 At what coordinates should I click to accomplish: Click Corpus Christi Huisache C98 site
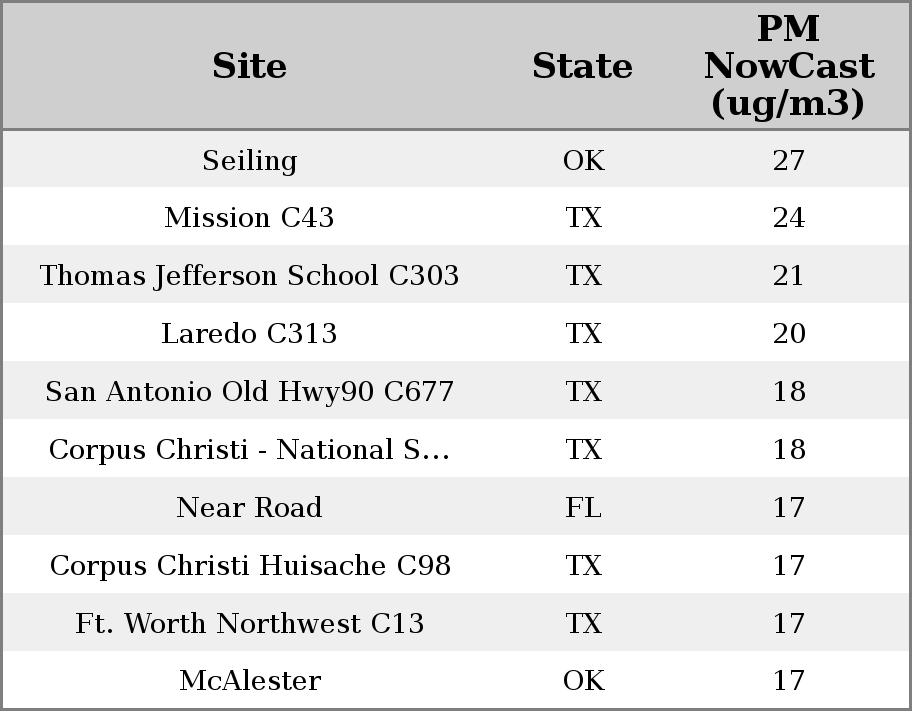pyautogui.click(x=249, y=566)
